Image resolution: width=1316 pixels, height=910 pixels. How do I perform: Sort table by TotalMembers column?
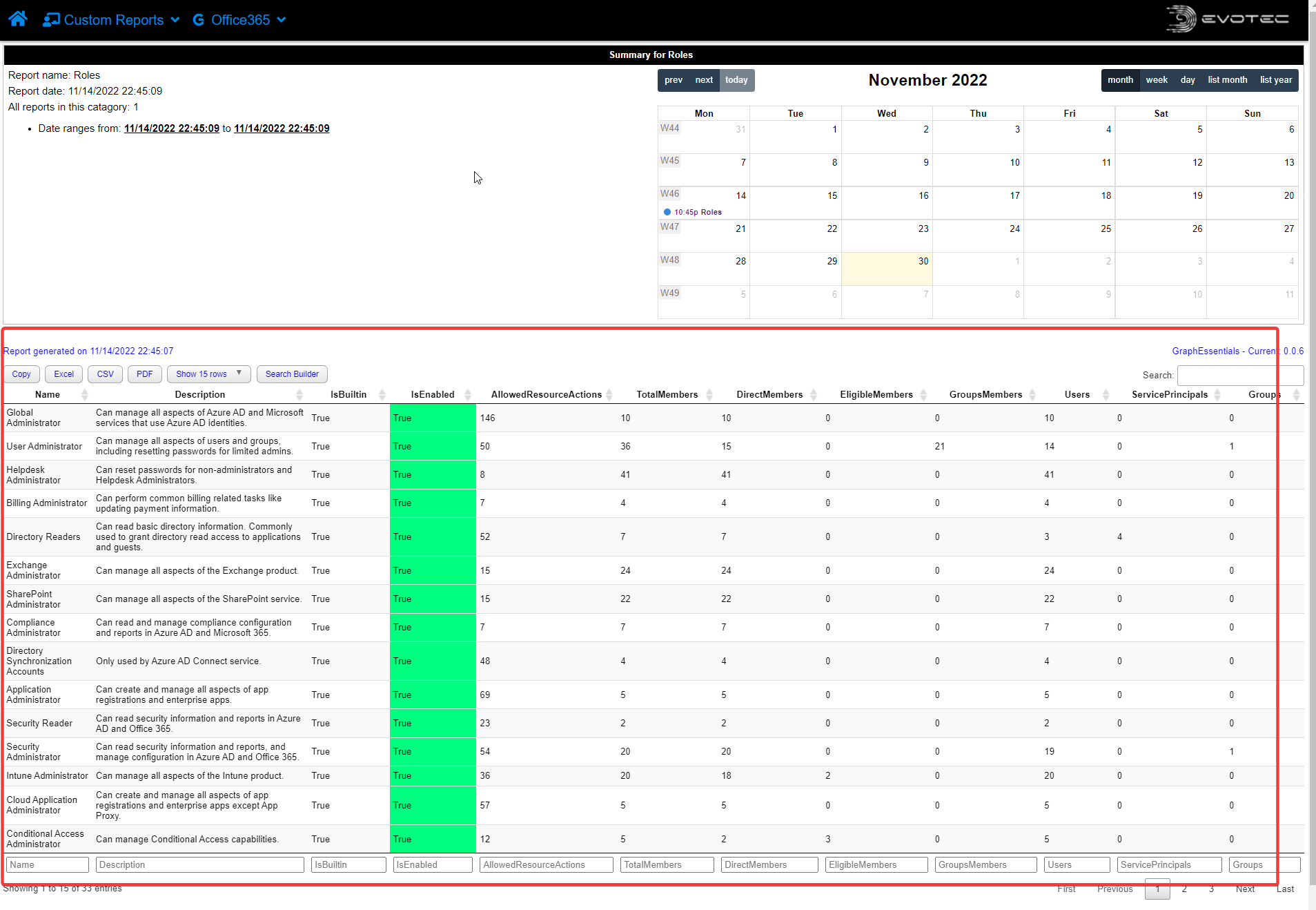pos(667,395)
